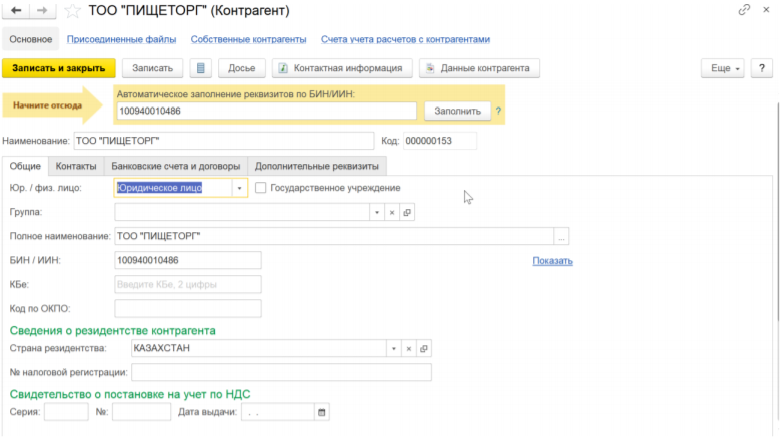Expand the Группа dropdown list
The image size is (784, 448).
point(377,212)
